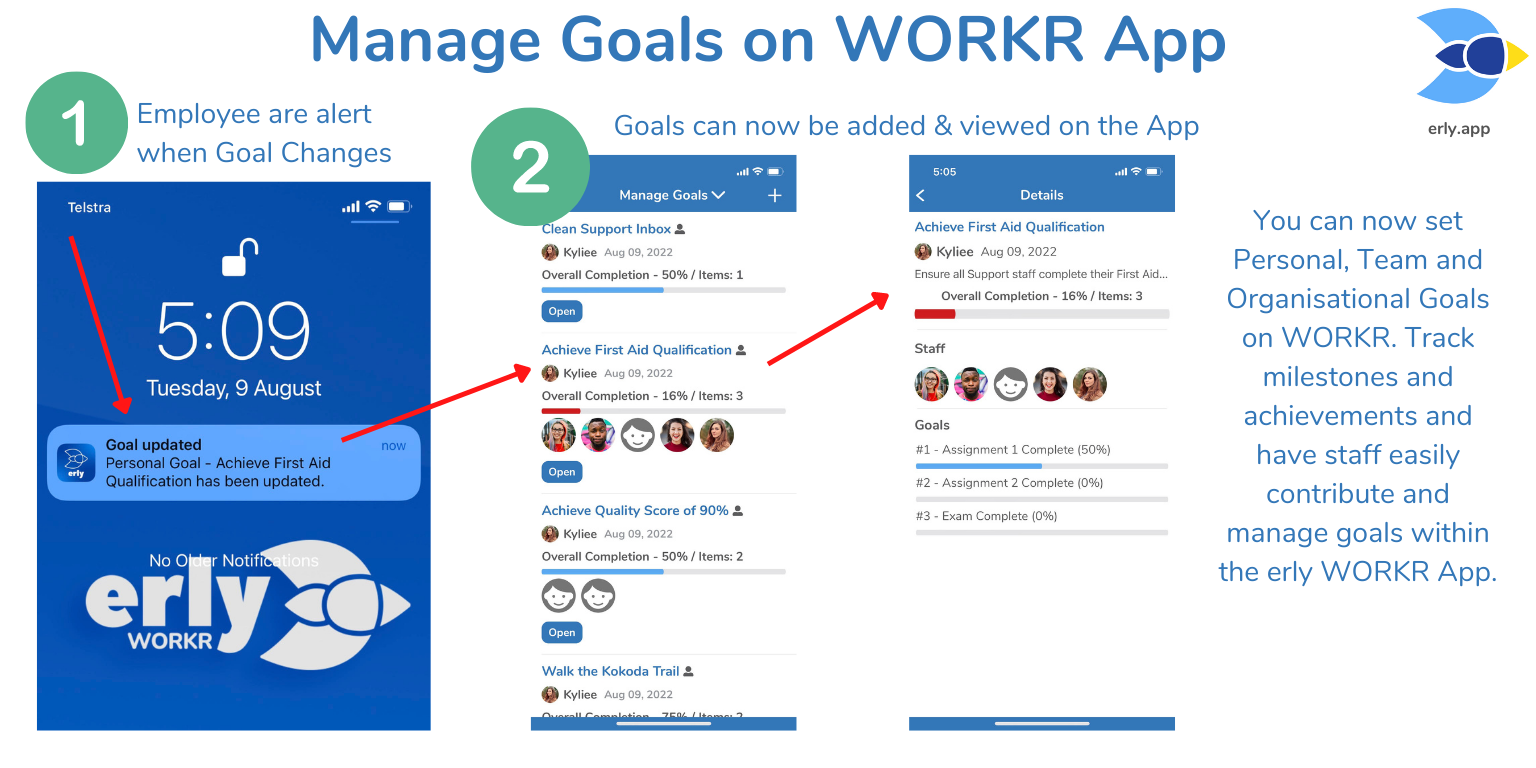Screen dimensions: 1536x768
Task: Select the Achieve Quality Score of 90% title
Action: [x=635, y=511]
